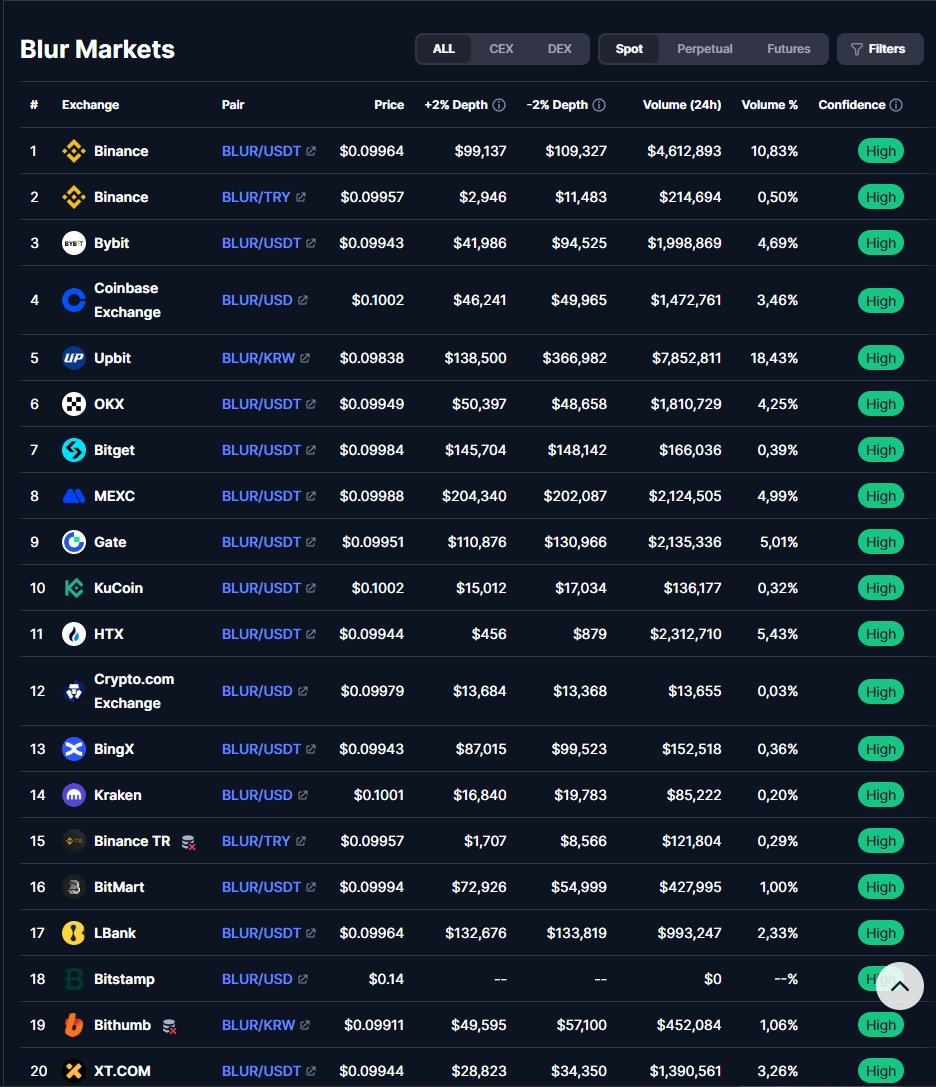The image size is (936, 1087).
Task: Click the $204,340 depth value for MEXC
Action: (x=474, y=496)
